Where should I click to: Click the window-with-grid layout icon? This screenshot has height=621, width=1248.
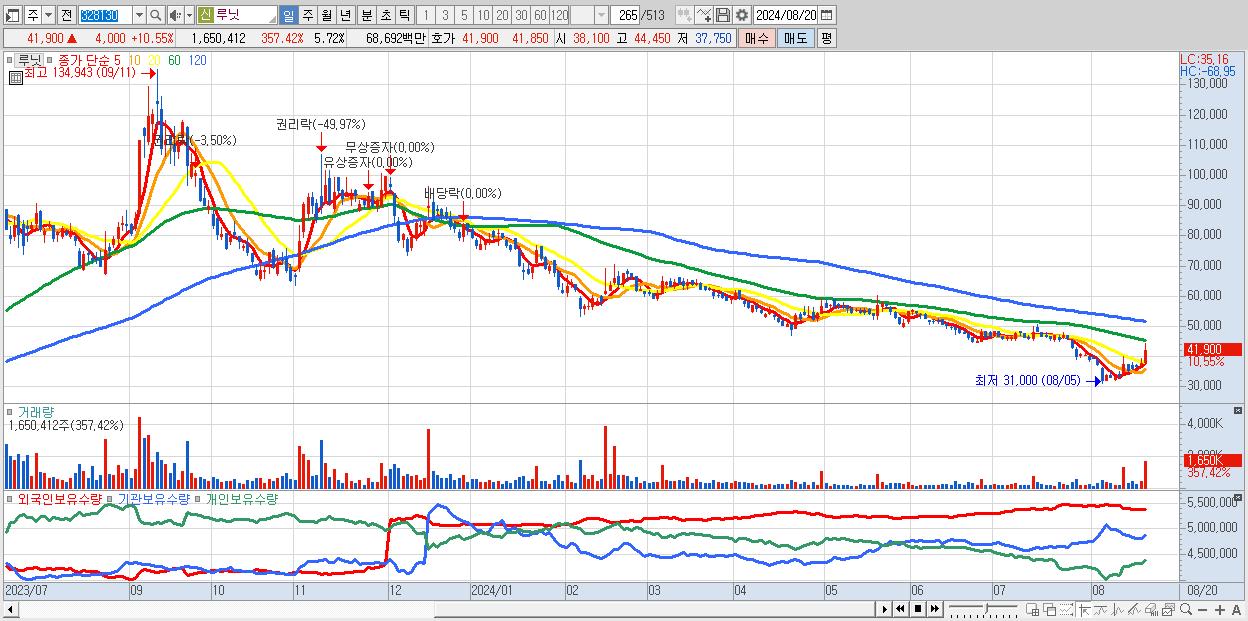[x=1033, y=609]
